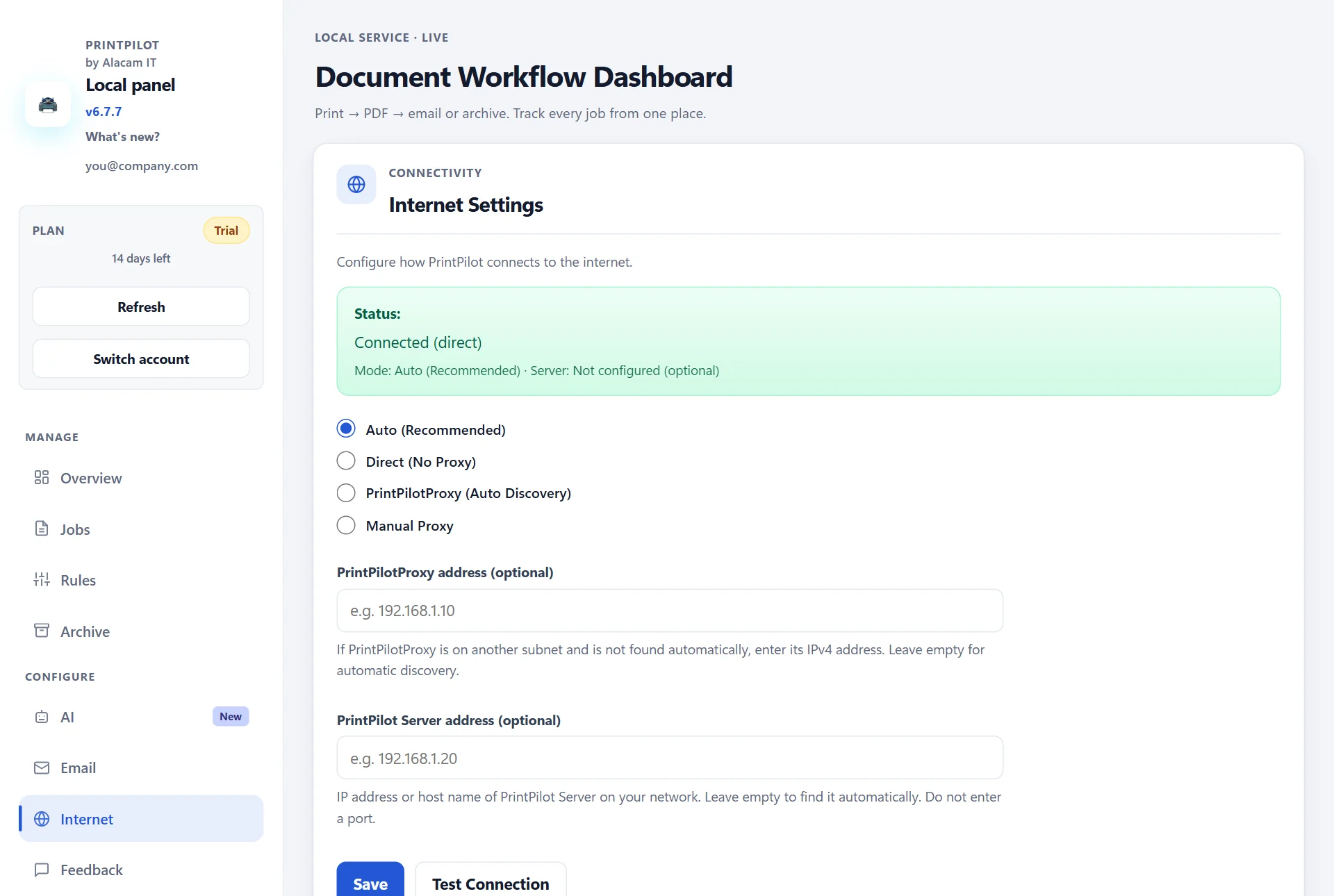The image size is (1334, 896).
Task: Click the Refresh plan button
Action: point(141,307)
